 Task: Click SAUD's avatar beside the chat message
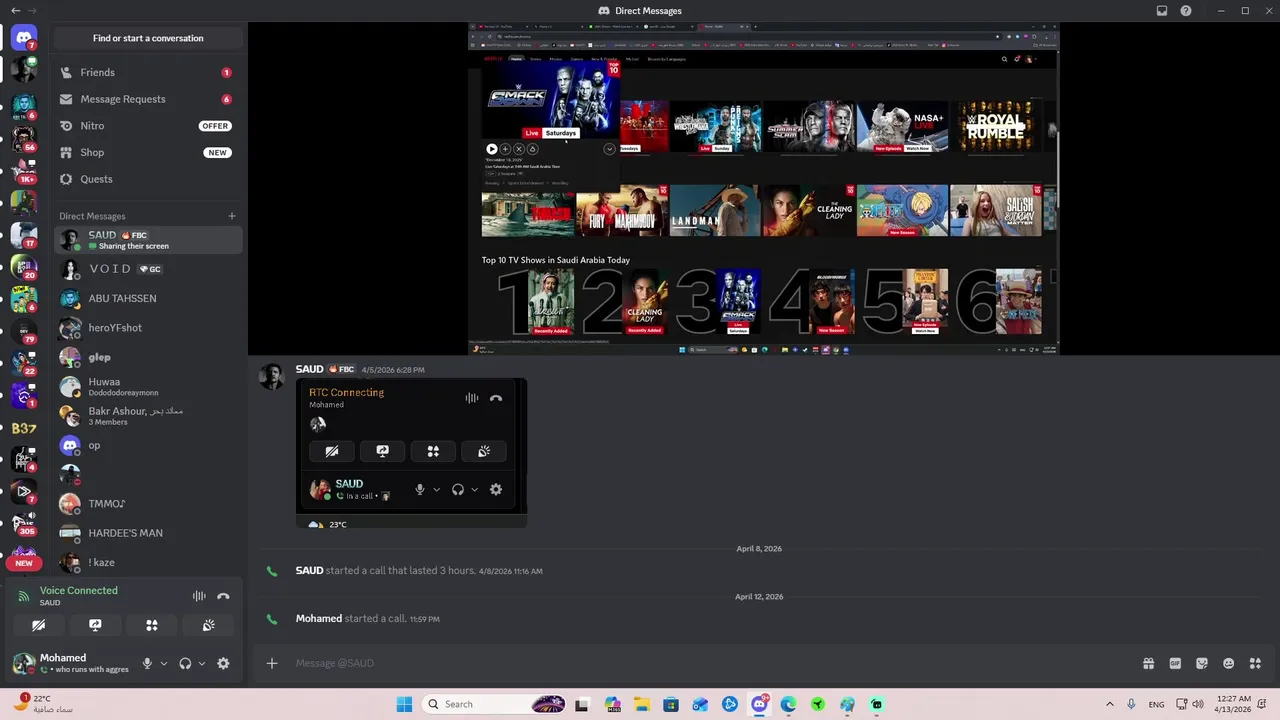tap(271, 377)
